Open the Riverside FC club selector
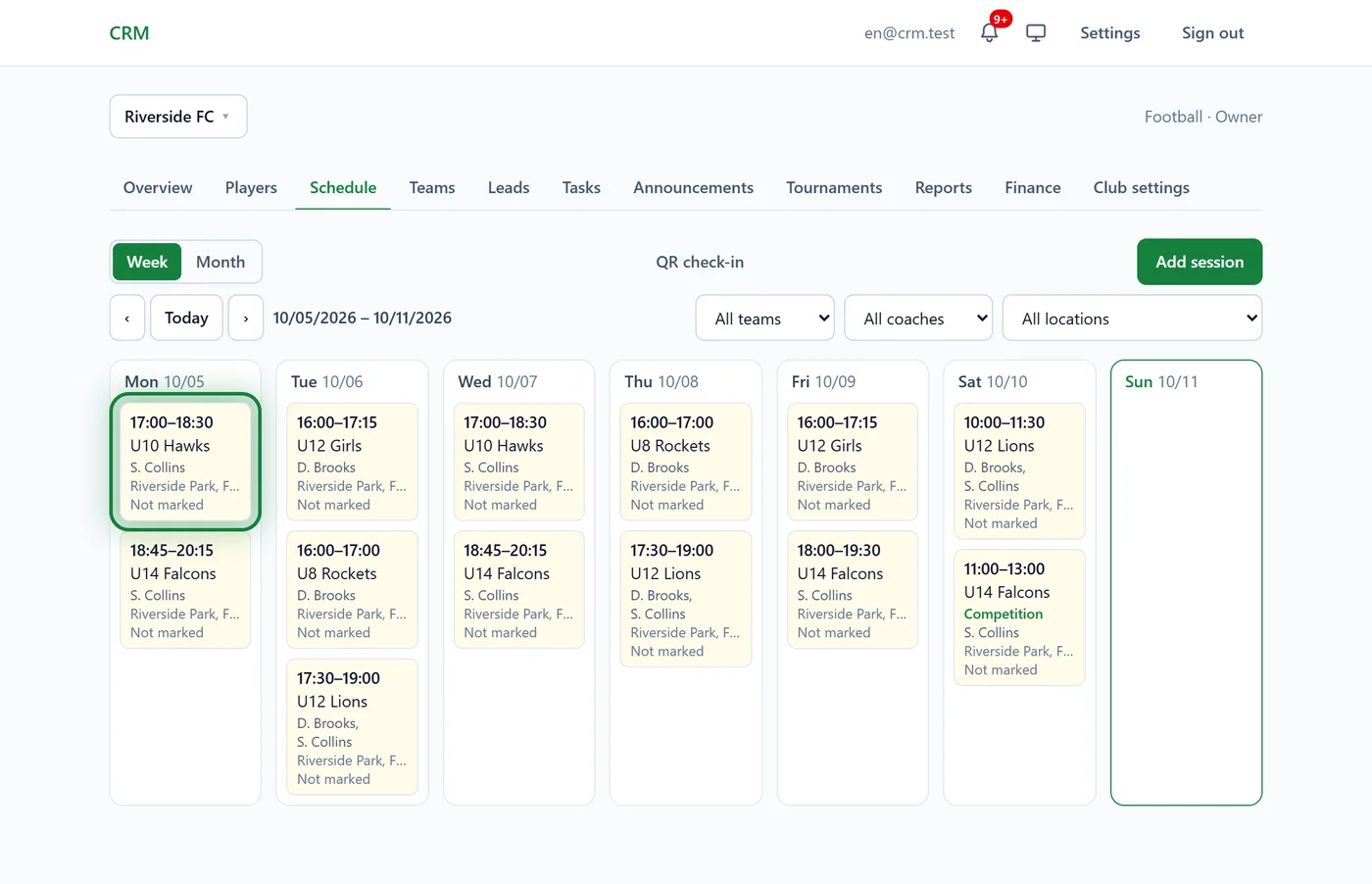1372x884 pixels. 178,117
